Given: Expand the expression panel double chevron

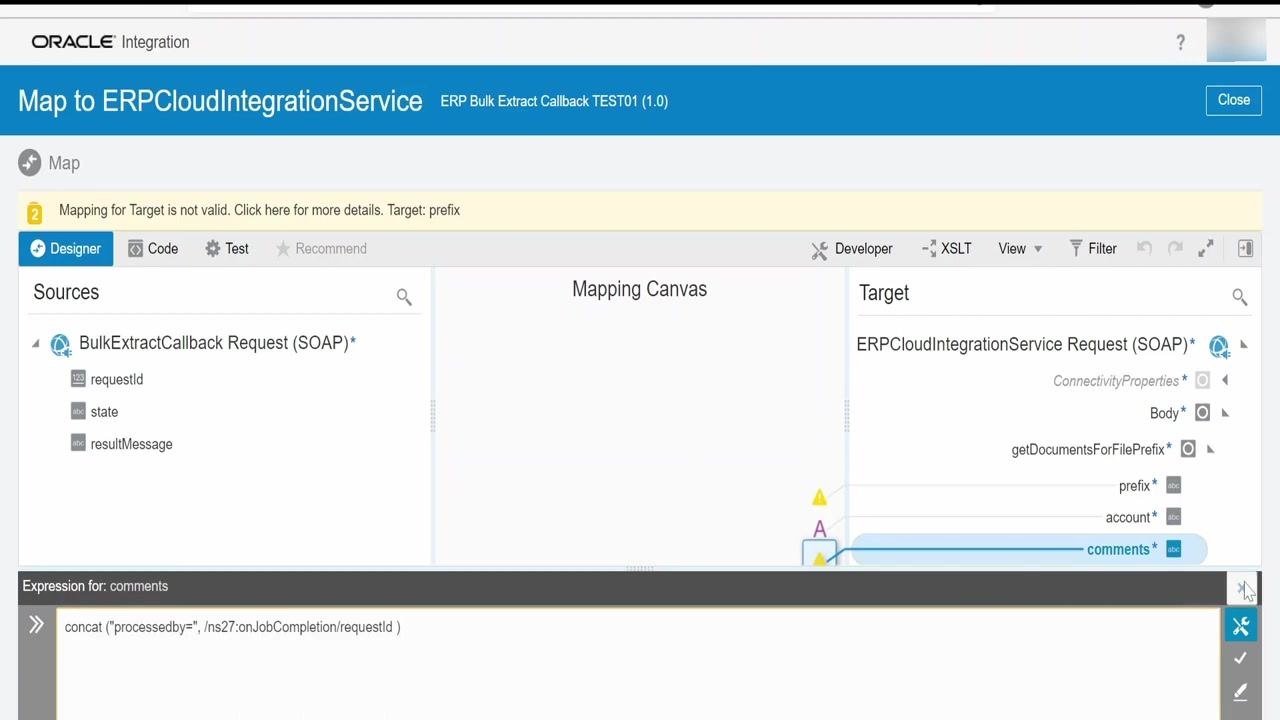Looking at the screenshot, I should coord(37,625).
